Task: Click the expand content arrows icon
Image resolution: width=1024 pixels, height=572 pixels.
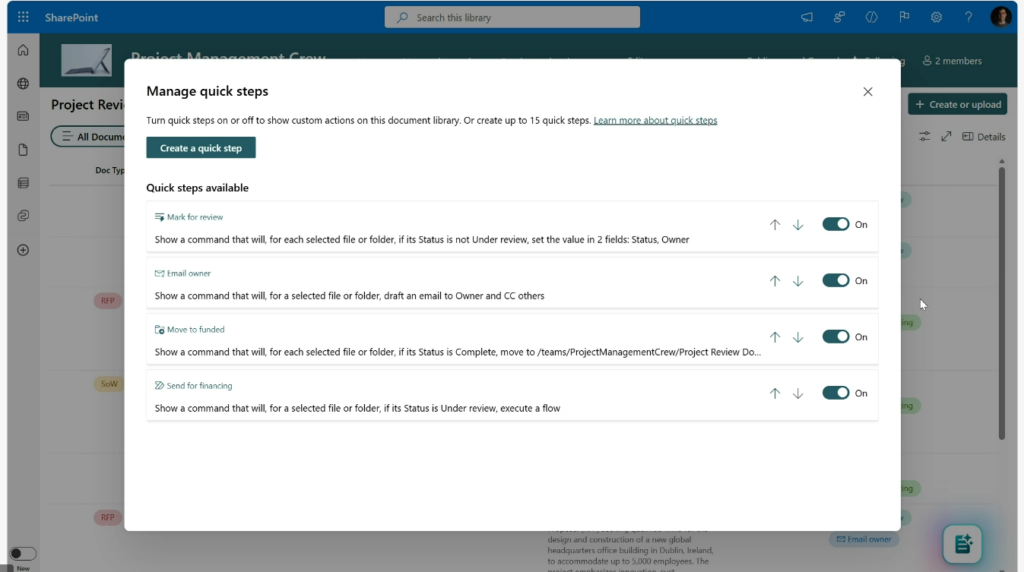Action: point(946,136)
